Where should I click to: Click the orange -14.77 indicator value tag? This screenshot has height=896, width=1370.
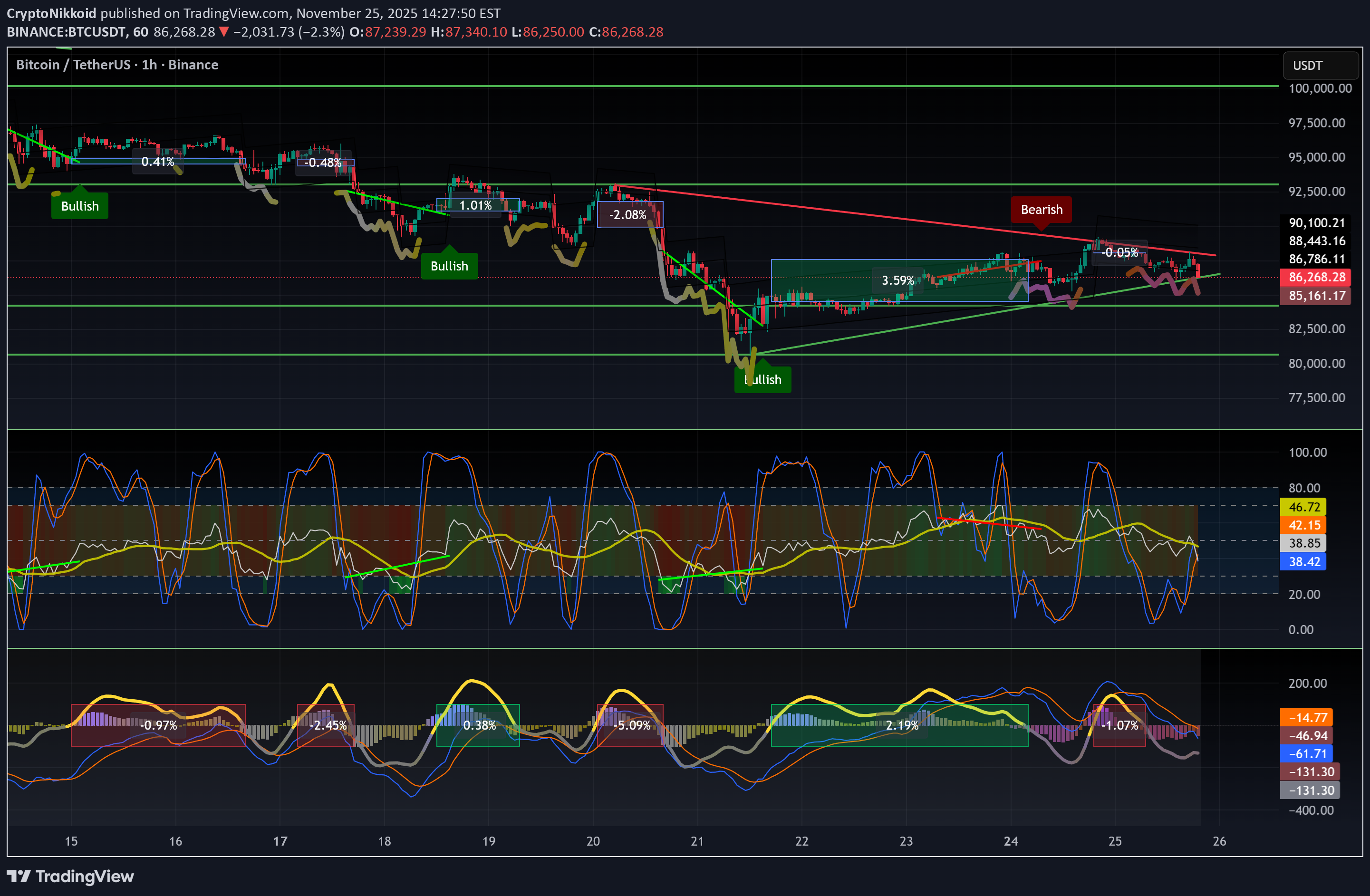pyautogui.click(x=1307, y=718)
